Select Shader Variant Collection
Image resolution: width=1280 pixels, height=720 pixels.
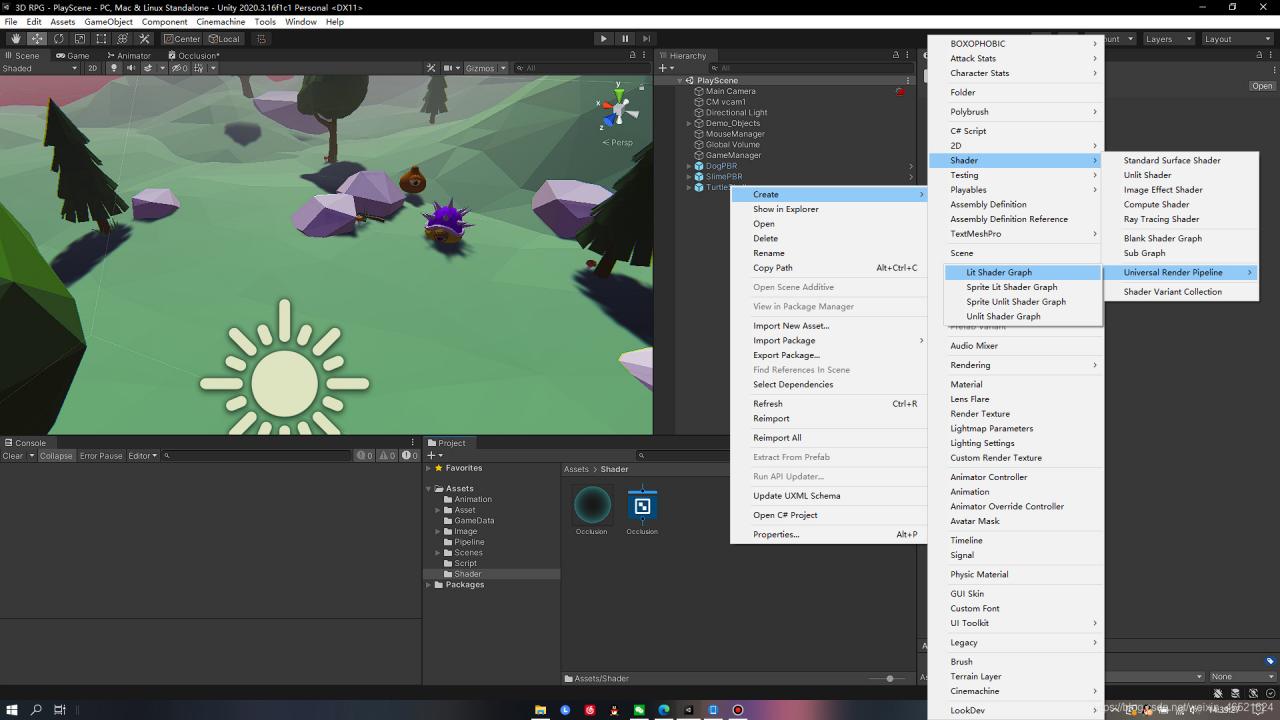(1181, 292)
